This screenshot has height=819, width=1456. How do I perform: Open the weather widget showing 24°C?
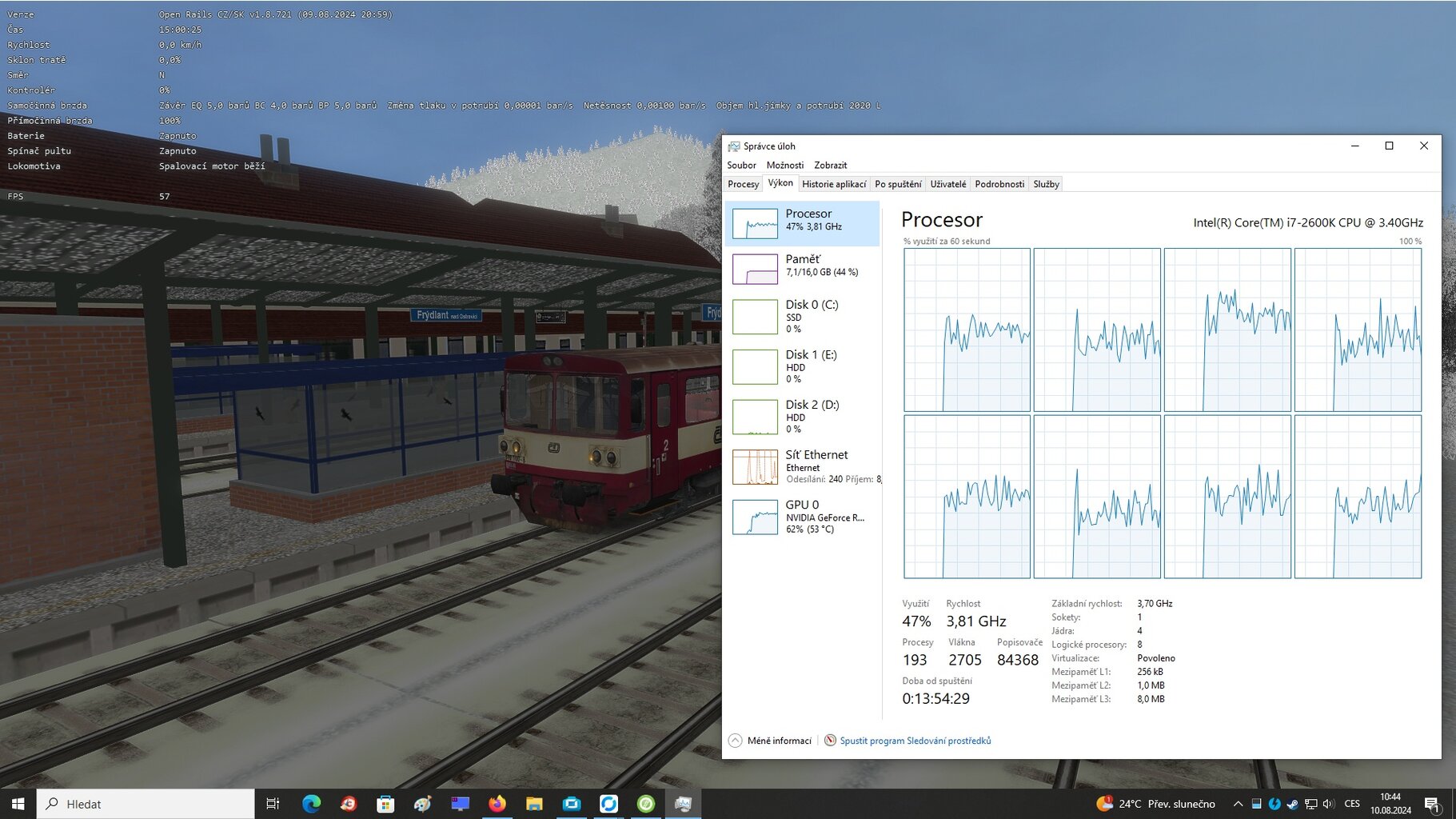1156,804
